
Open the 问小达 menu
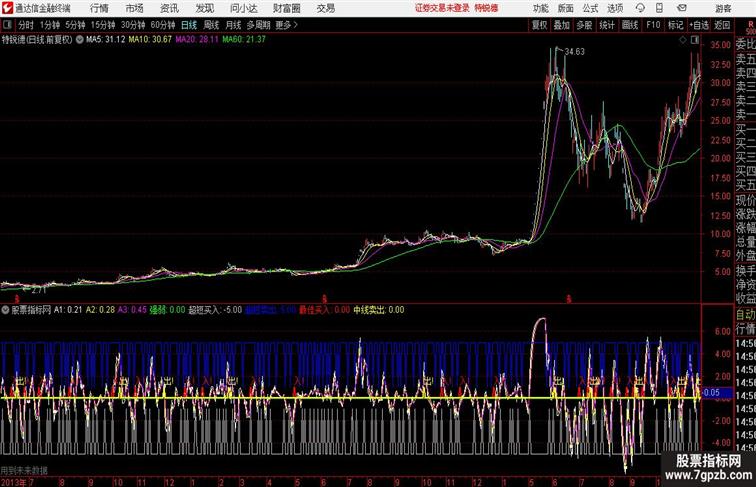click(243, 8)
